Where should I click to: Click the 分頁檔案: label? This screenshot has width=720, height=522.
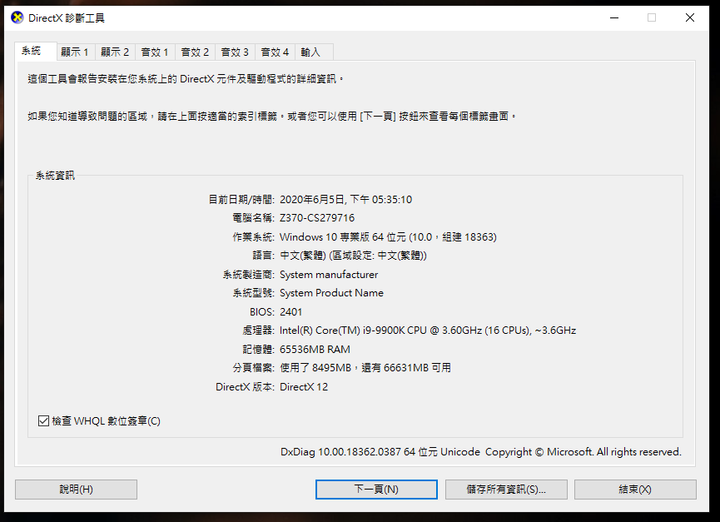pyautogui.click(x=253, y=368)
